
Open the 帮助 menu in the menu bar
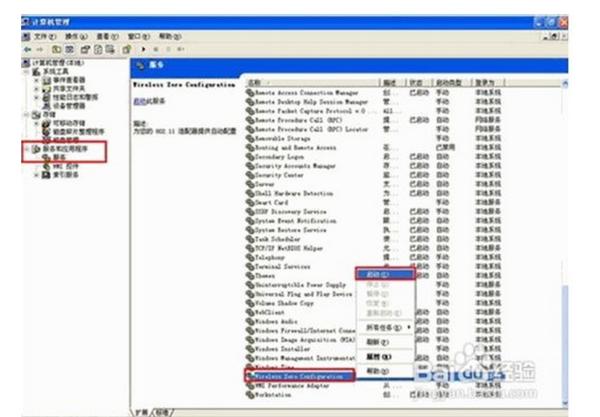[170, 37]
